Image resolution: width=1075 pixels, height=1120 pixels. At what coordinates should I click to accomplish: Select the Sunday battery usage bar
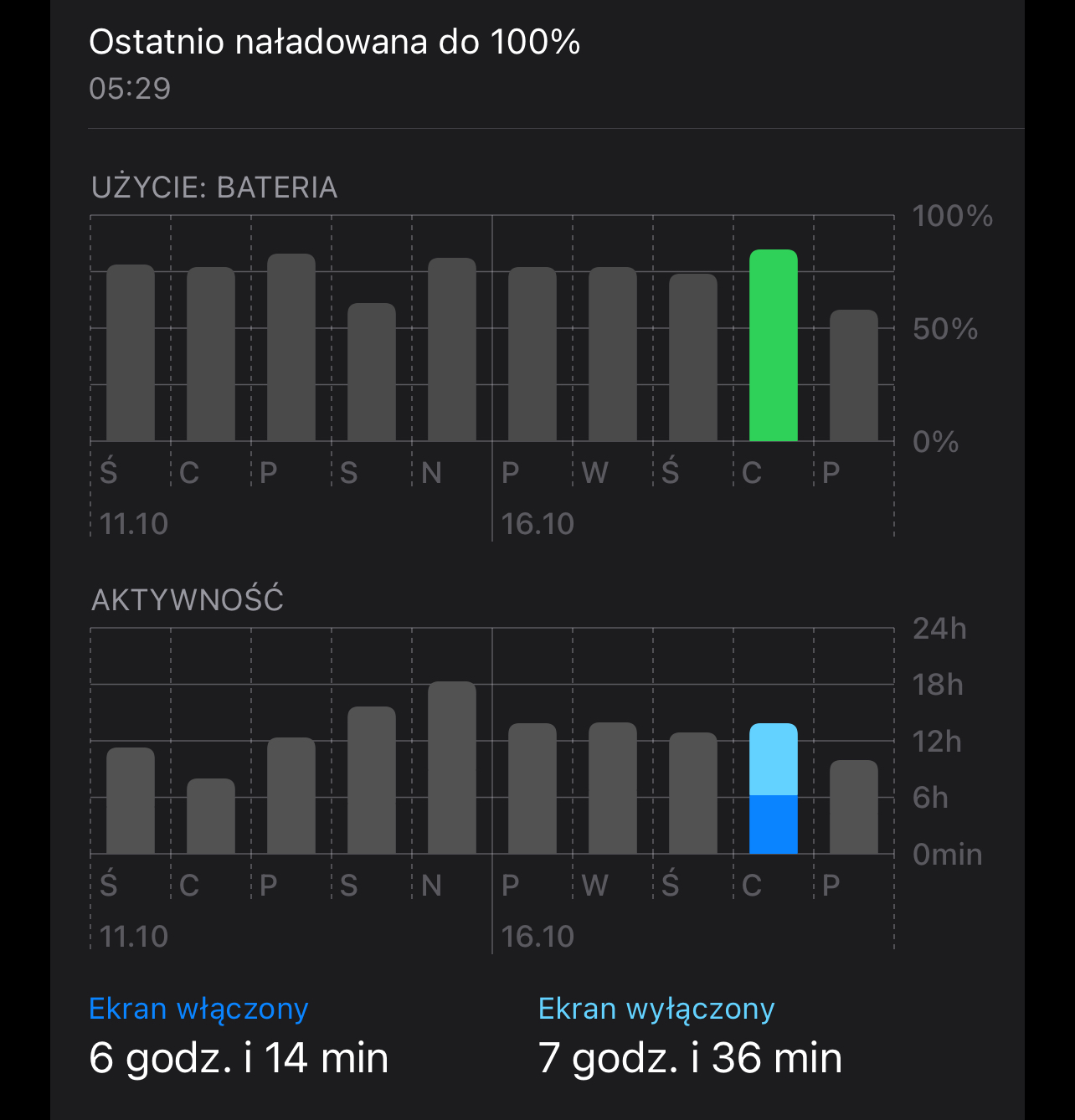click(452, 349)
